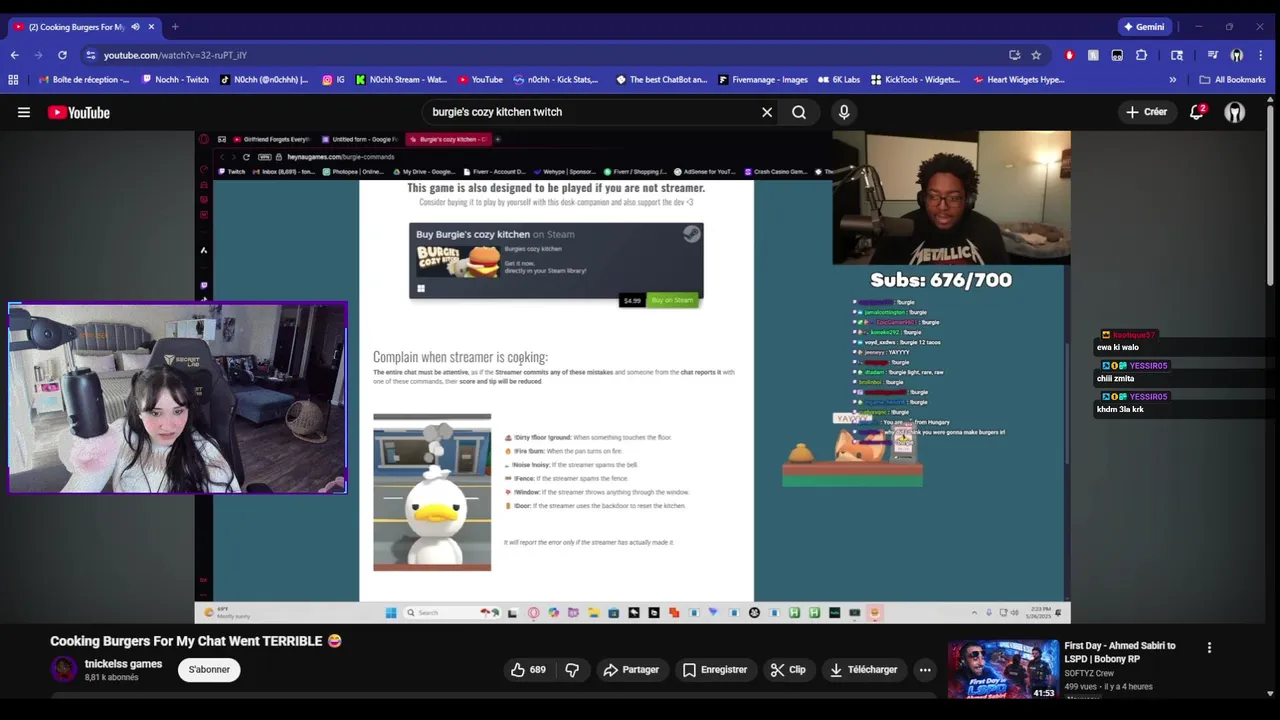Open the Fivemanage - Images bookmark
Viewport: 1280px width, 720px height.
click(x=762, y=80)
